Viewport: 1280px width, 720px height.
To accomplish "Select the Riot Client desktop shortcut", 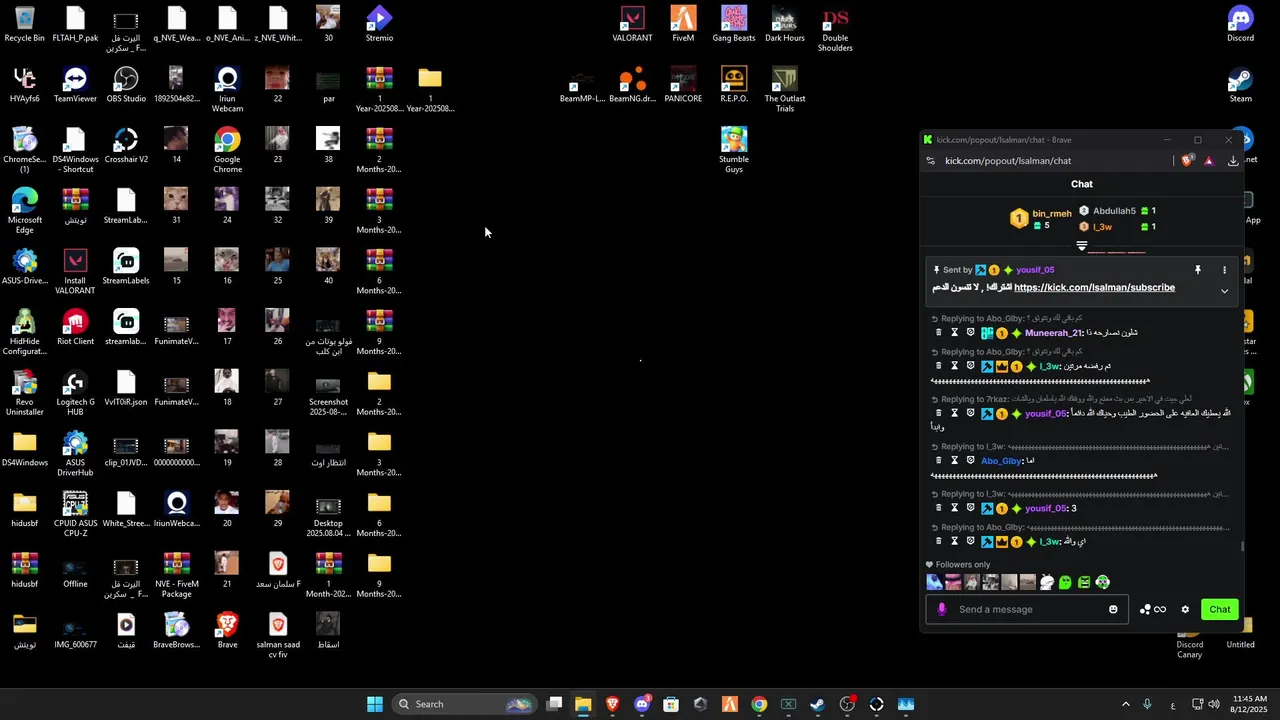I will [x=75, y=328].
